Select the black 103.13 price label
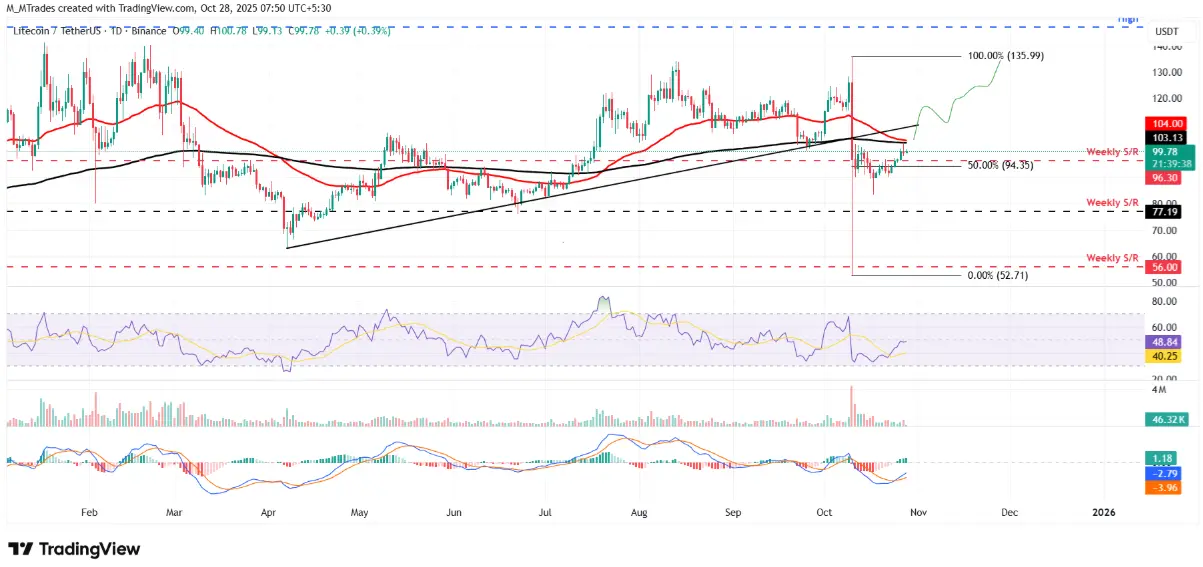The image size is (1203, 567). click(1162, 137)
